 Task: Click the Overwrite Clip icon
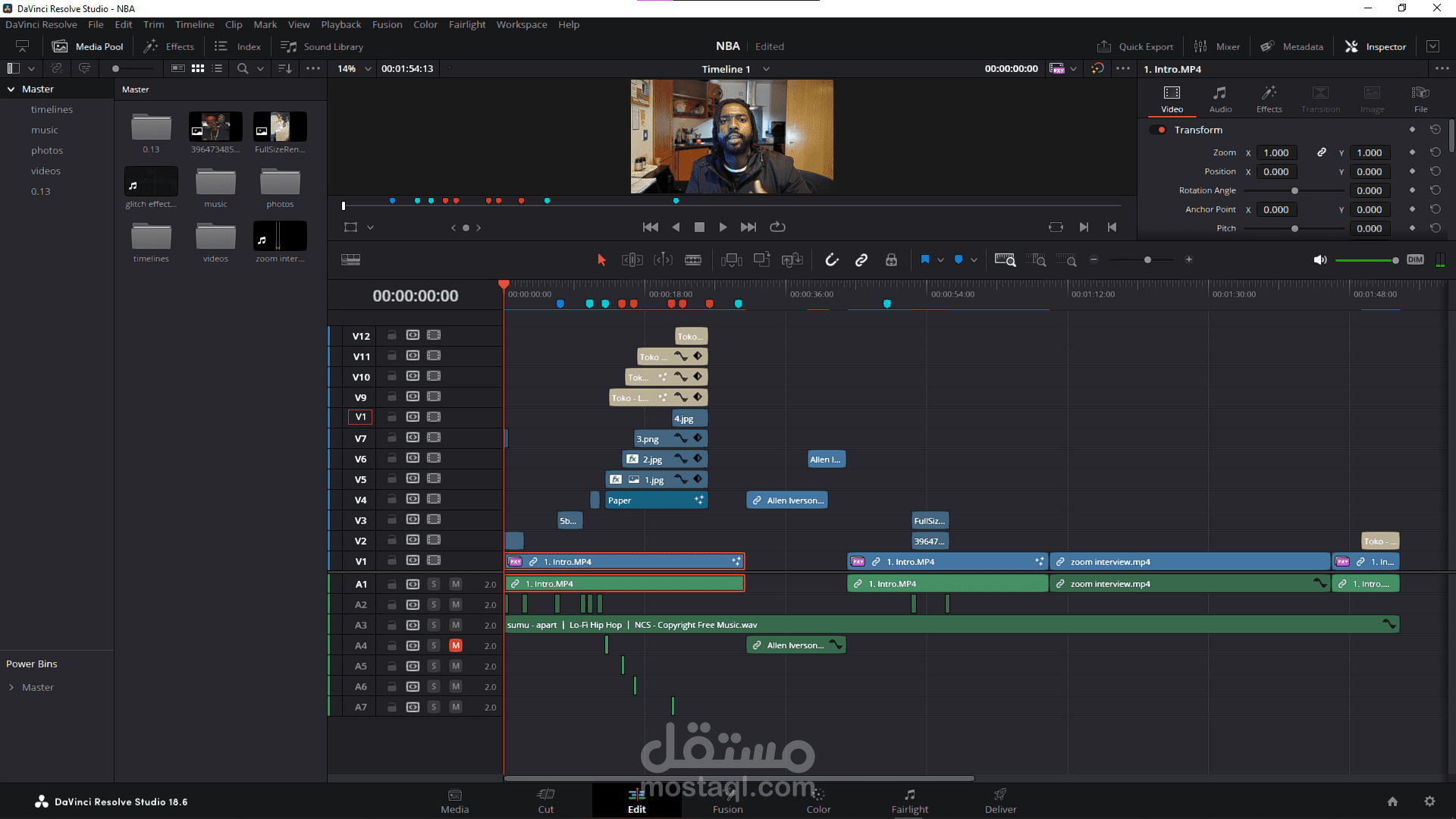coord(762,260)
